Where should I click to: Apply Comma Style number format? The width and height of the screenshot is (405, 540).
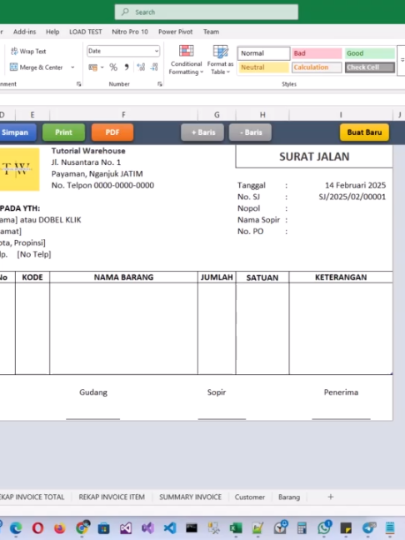[x=127, y=67]
